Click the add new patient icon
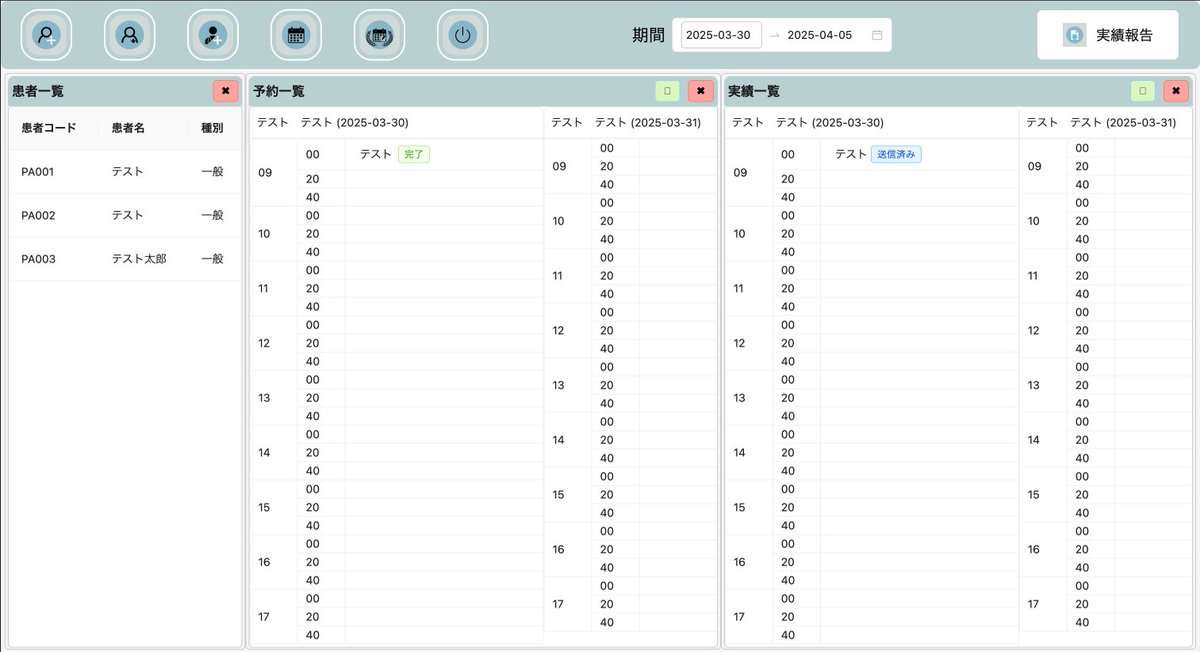This screenshot has width=1200, height=652. pyautogui.click(x=46, y=35)
